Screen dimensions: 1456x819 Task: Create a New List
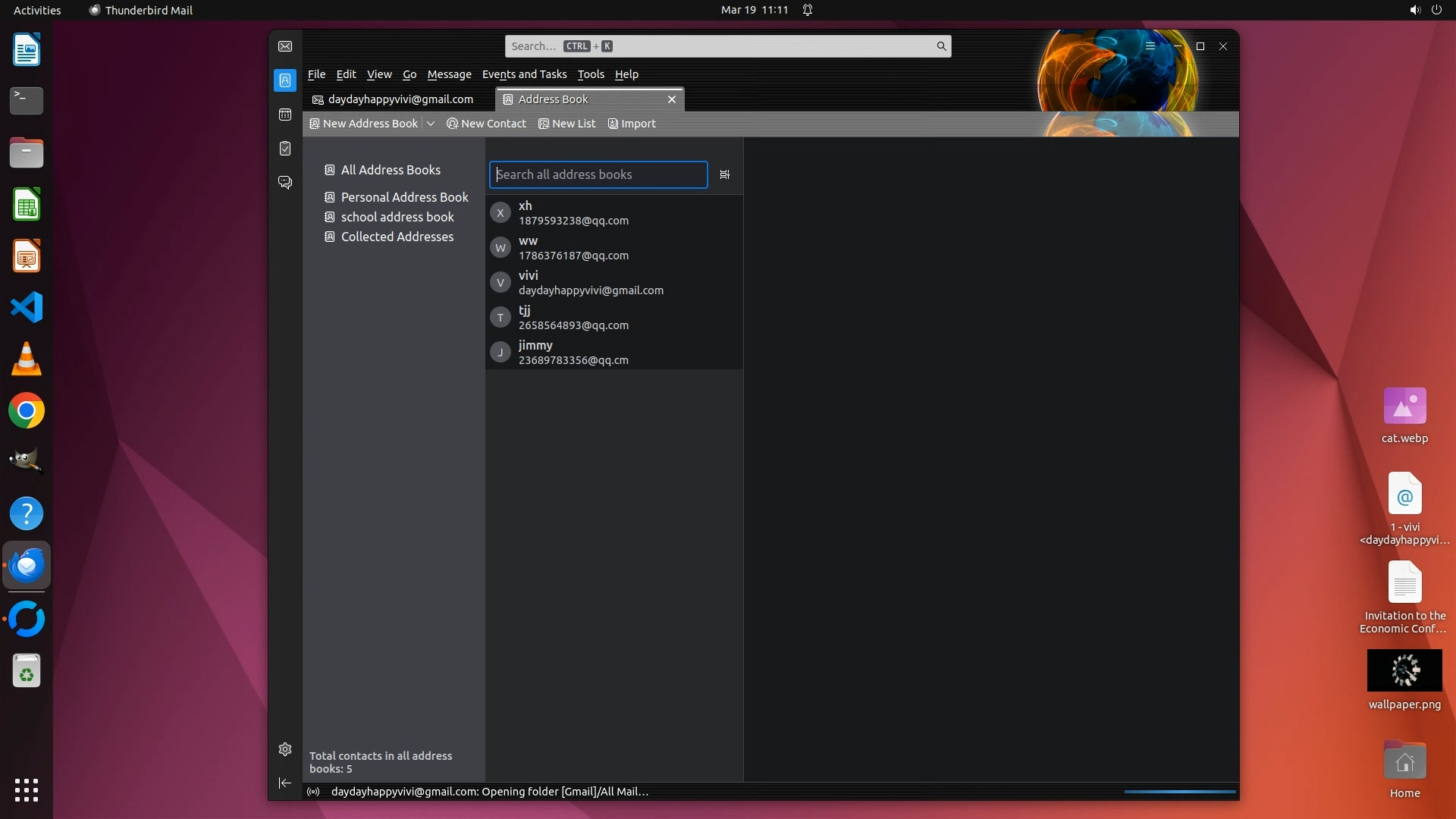(566, 124)
